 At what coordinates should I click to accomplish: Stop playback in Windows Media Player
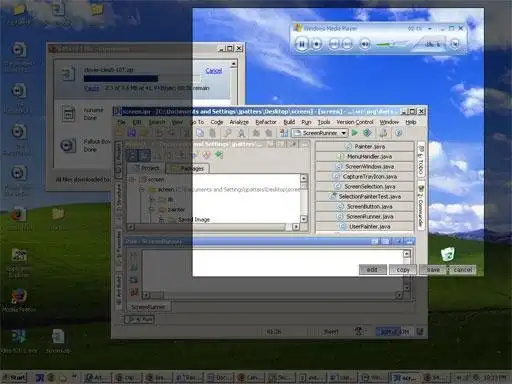pyautogui.click(x=316, y=44)
